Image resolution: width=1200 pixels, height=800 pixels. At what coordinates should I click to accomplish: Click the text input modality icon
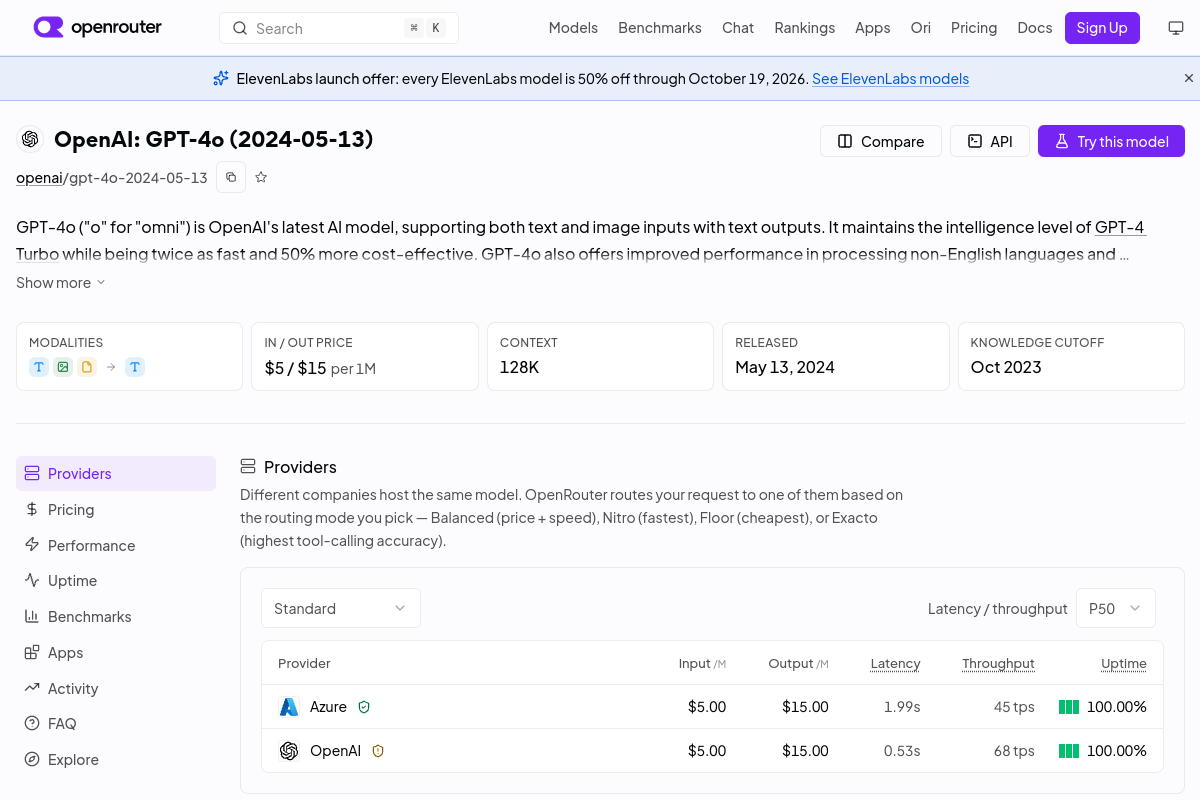pos(39,367)
